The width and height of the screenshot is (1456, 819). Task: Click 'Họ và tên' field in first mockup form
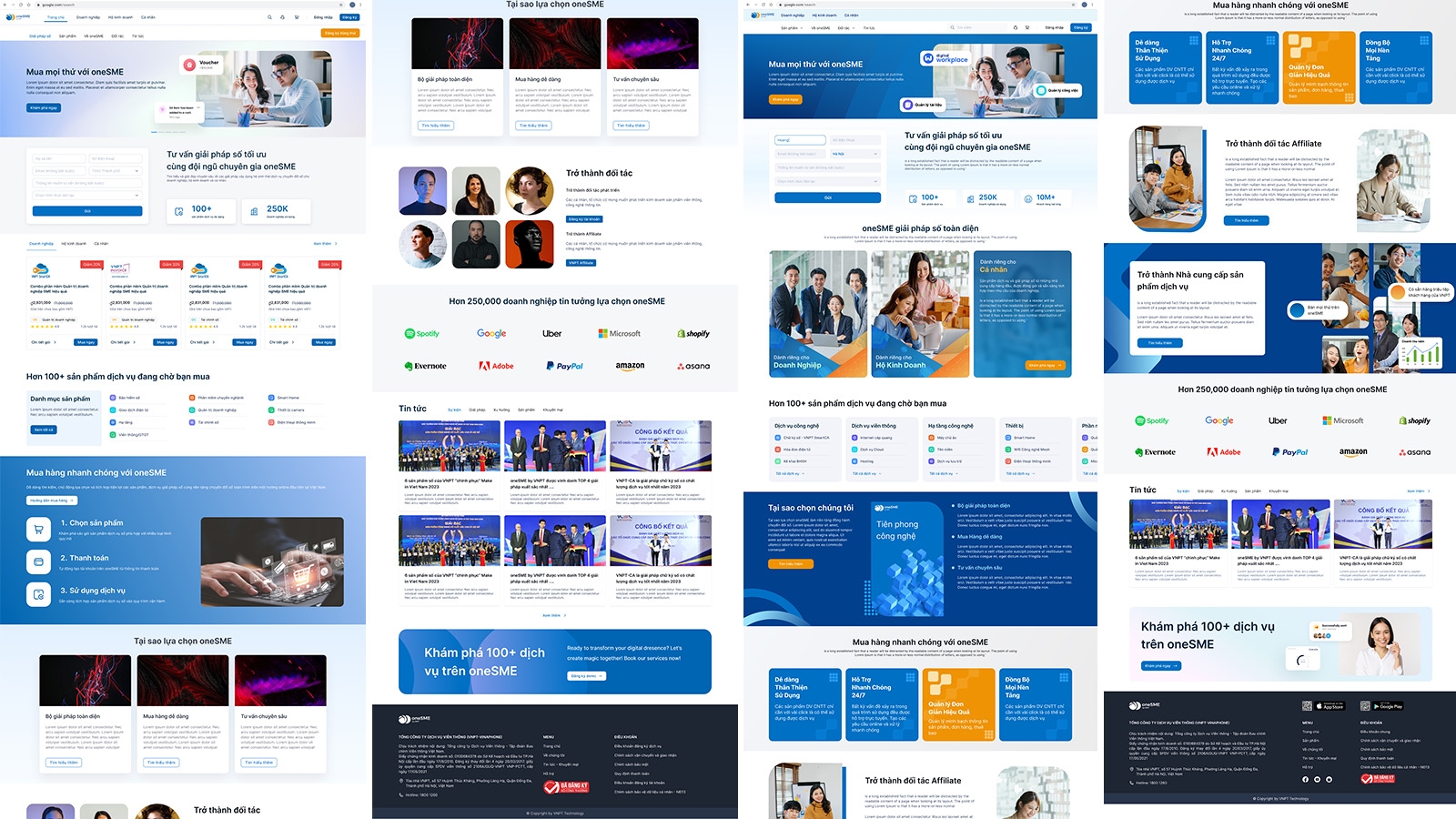click(x=59, y=158)
